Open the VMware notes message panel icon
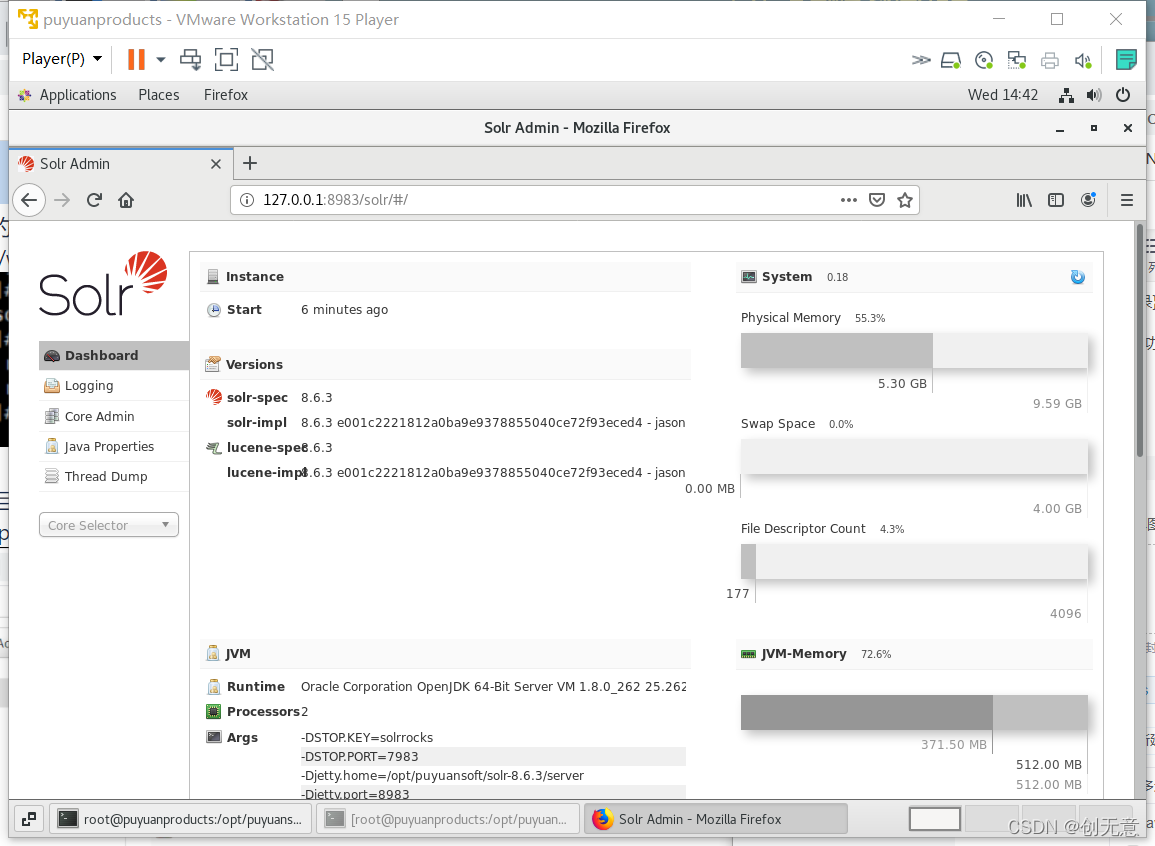This screenshot has width=1155, height=846. pyautogui.click(x=1126, y=60)
